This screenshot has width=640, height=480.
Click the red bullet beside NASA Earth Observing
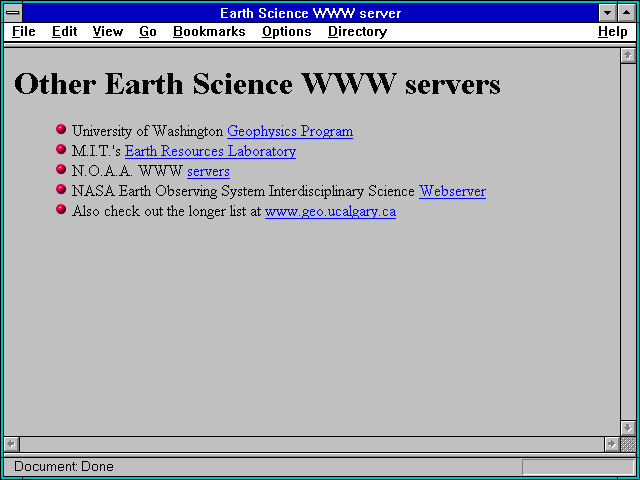point(61,189)
